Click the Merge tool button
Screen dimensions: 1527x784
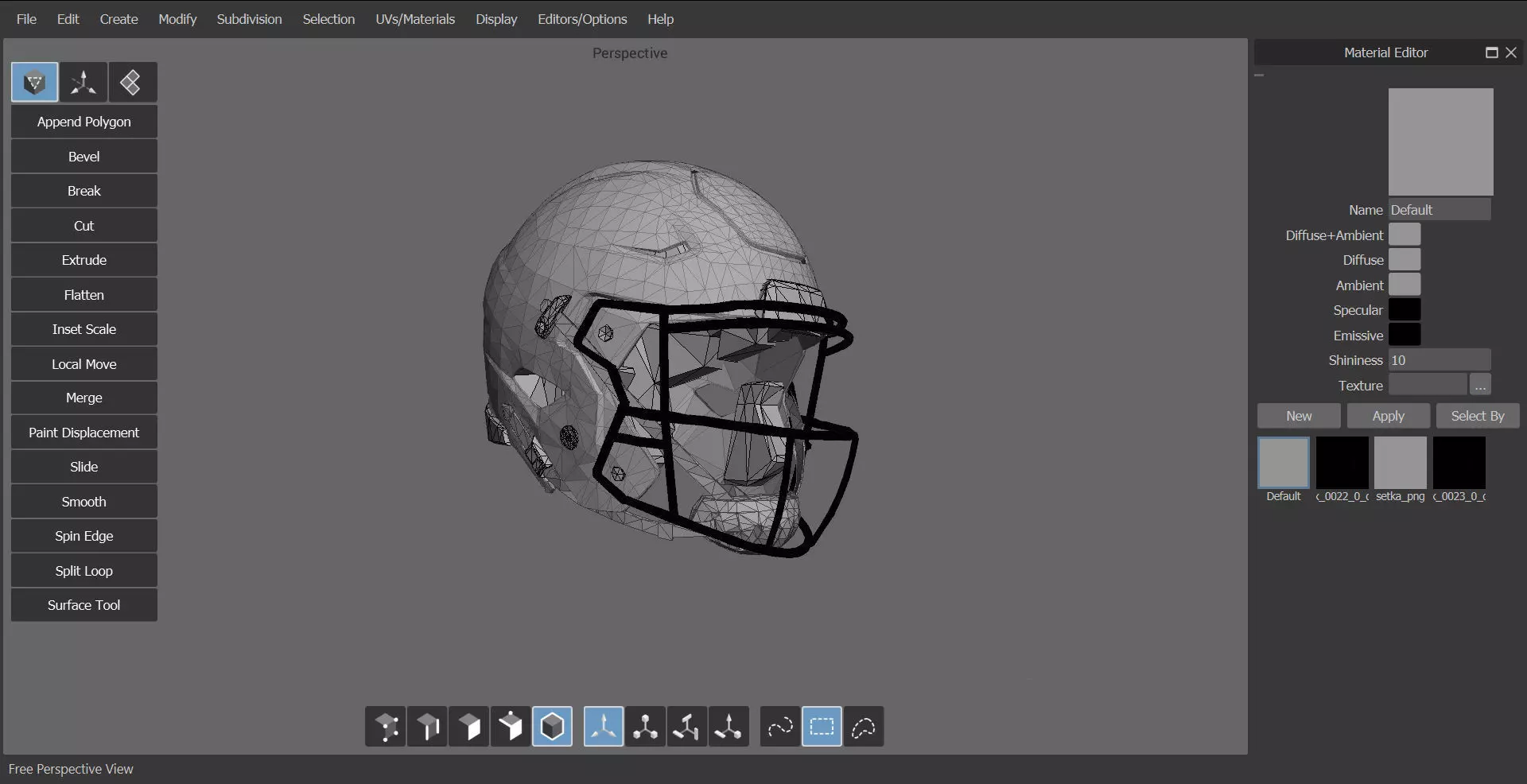[x=84, y=398]
